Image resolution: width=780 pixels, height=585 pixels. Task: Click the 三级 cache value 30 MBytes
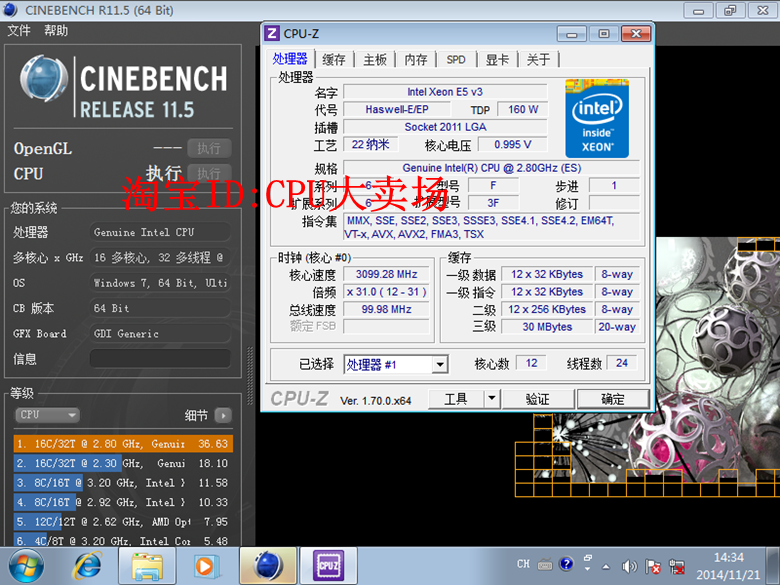pos(547,327)
